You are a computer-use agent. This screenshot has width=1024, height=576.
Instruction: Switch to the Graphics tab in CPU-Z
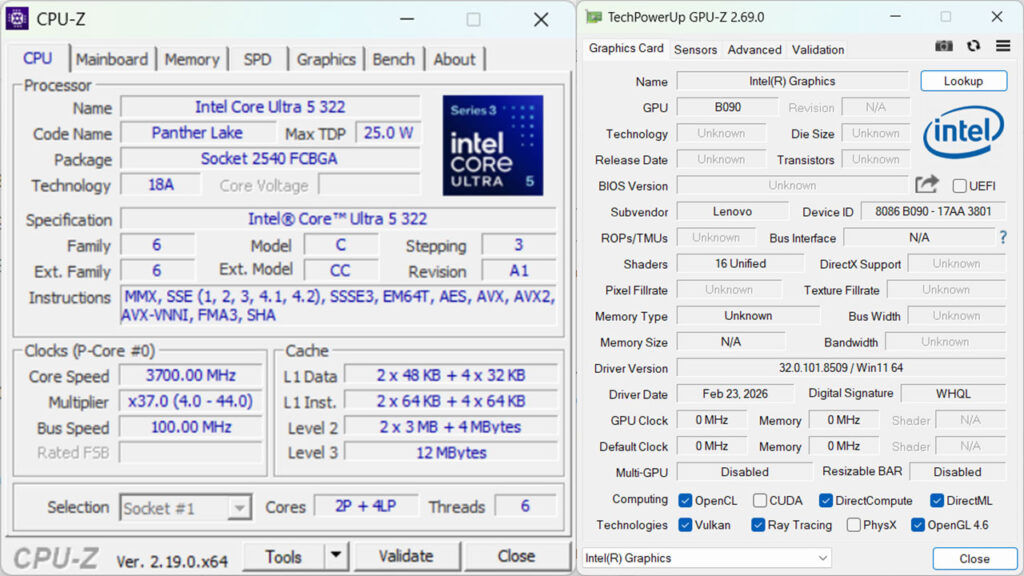pos(326,59)
